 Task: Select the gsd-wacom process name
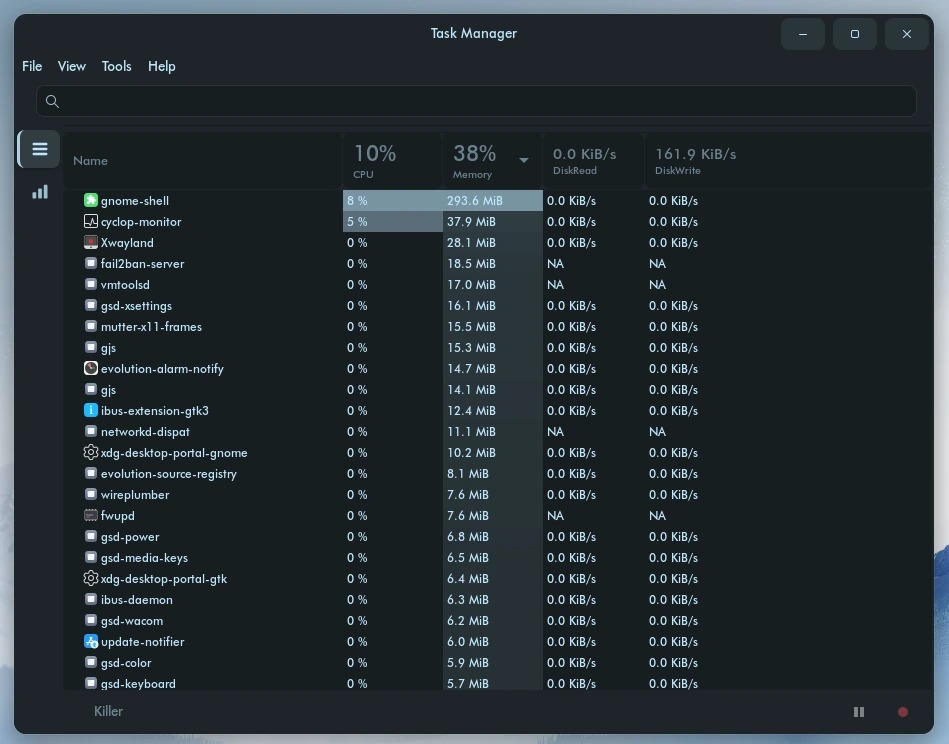[x=132, y=621]
